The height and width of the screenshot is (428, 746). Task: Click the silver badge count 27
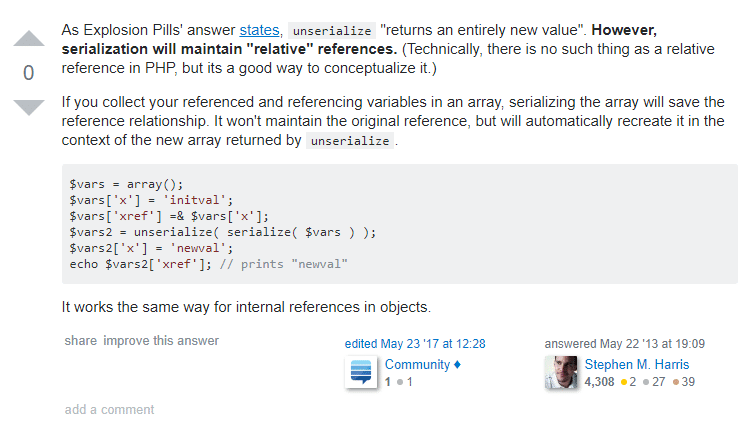point(658,382)
